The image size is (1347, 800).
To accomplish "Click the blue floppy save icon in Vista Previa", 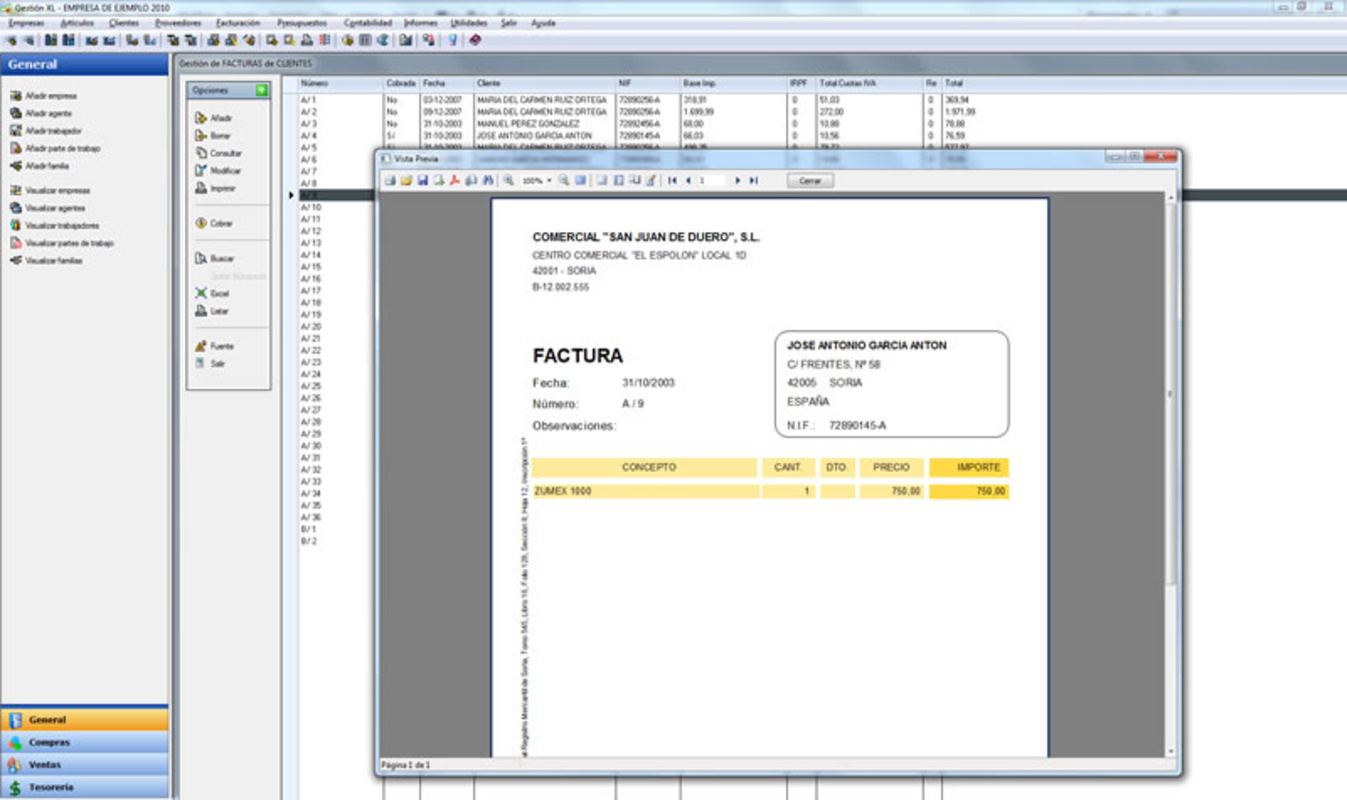I will (423, 181).
